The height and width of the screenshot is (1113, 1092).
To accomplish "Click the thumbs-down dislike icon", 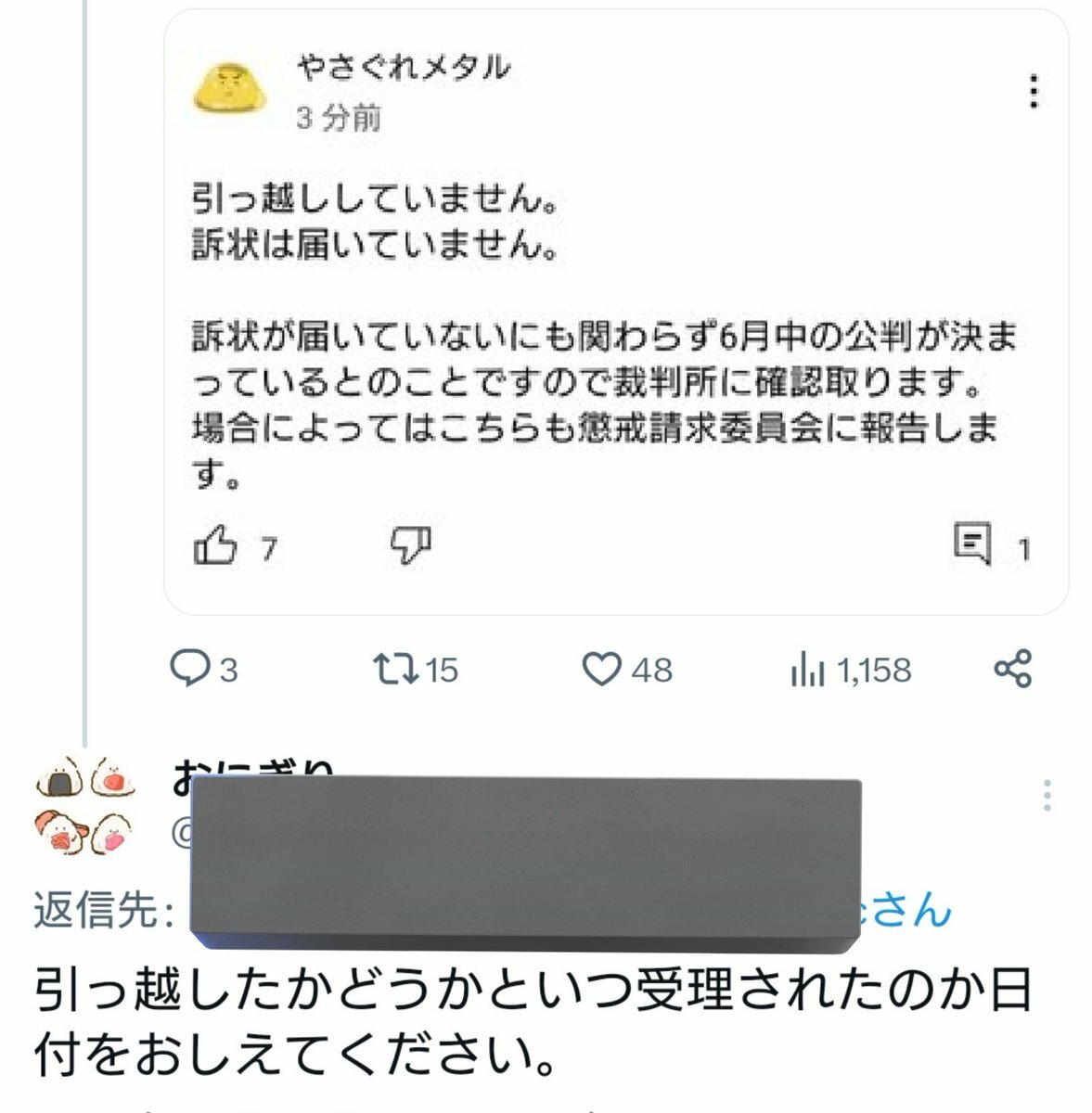I will pos(410,545).
